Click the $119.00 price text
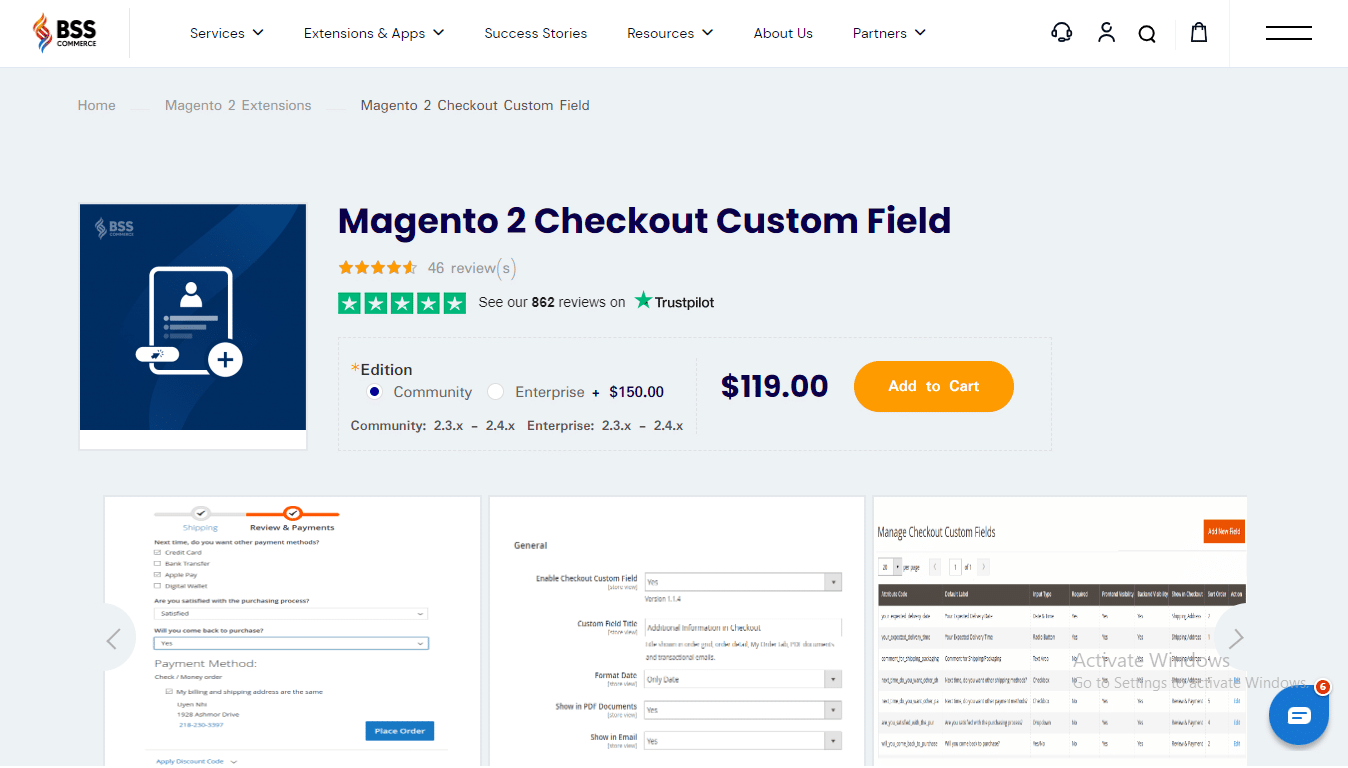The image size is (1348, 768). [x=775, y=386]
